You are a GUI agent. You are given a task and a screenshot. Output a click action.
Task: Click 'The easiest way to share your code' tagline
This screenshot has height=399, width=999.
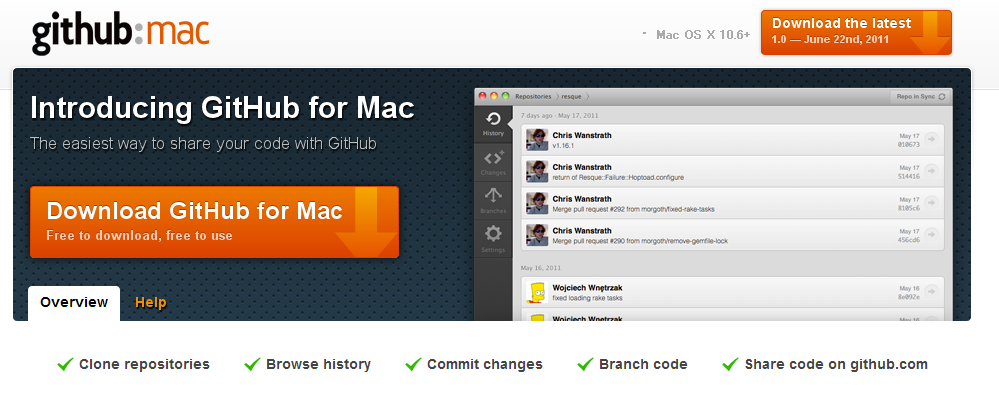click(x=203, y=143)
